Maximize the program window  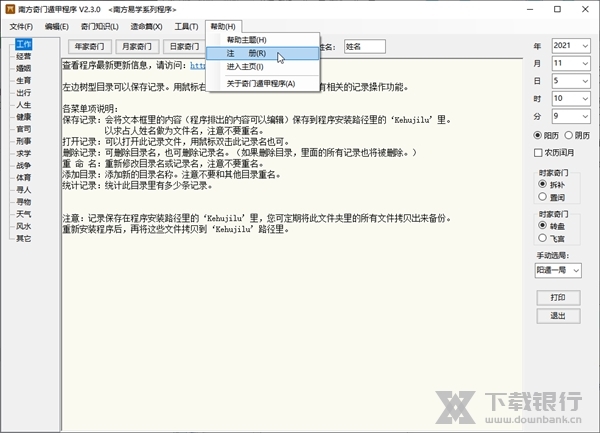pos(558,9)
